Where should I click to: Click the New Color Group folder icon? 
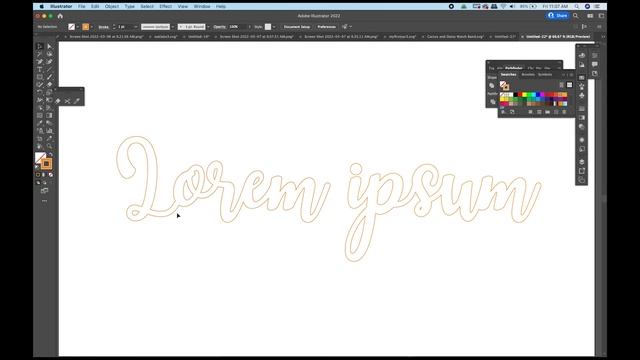tap(547, 112)
